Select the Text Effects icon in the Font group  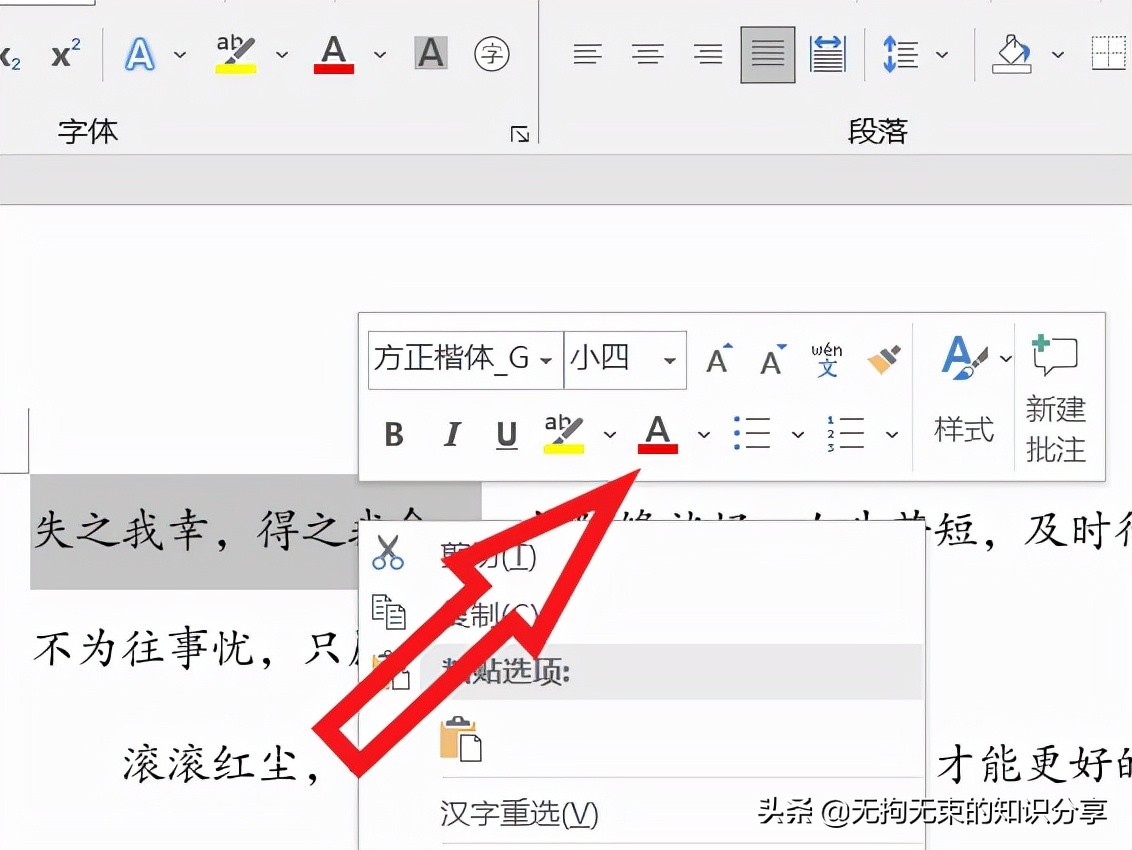click(140, 55)
